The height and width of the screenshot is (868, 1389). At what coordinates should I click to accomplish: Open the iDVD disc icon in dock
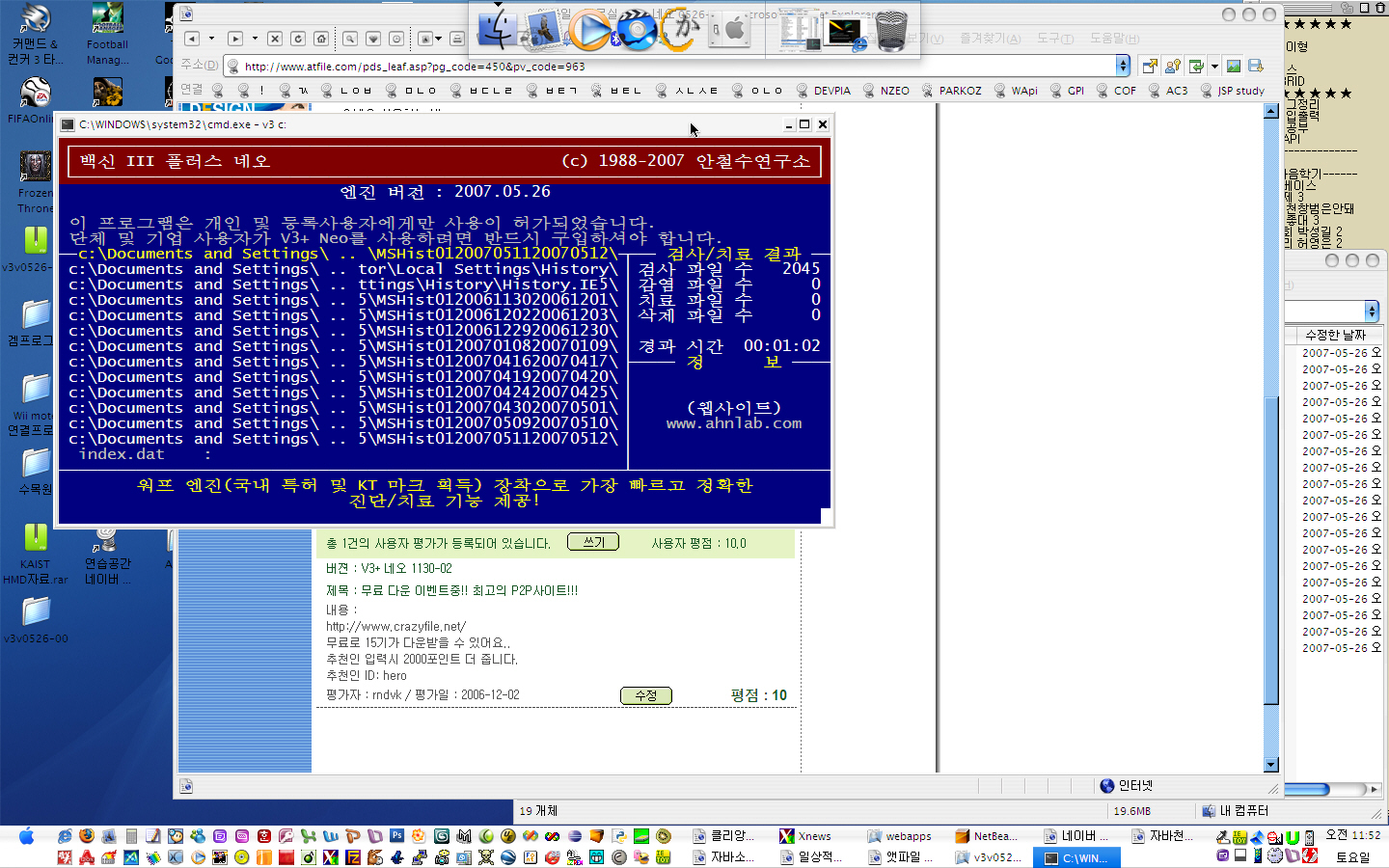[637, 29]
